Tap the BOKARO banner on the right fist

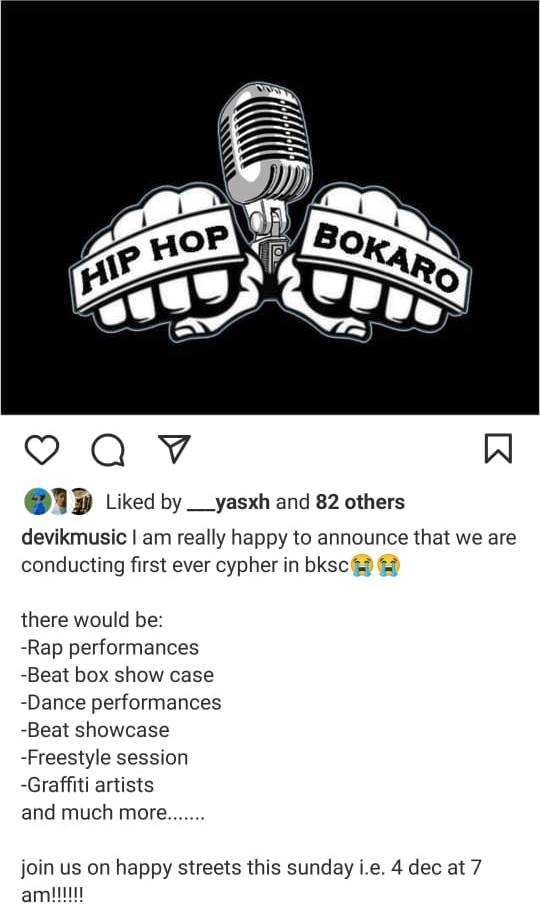coord(385,259)
